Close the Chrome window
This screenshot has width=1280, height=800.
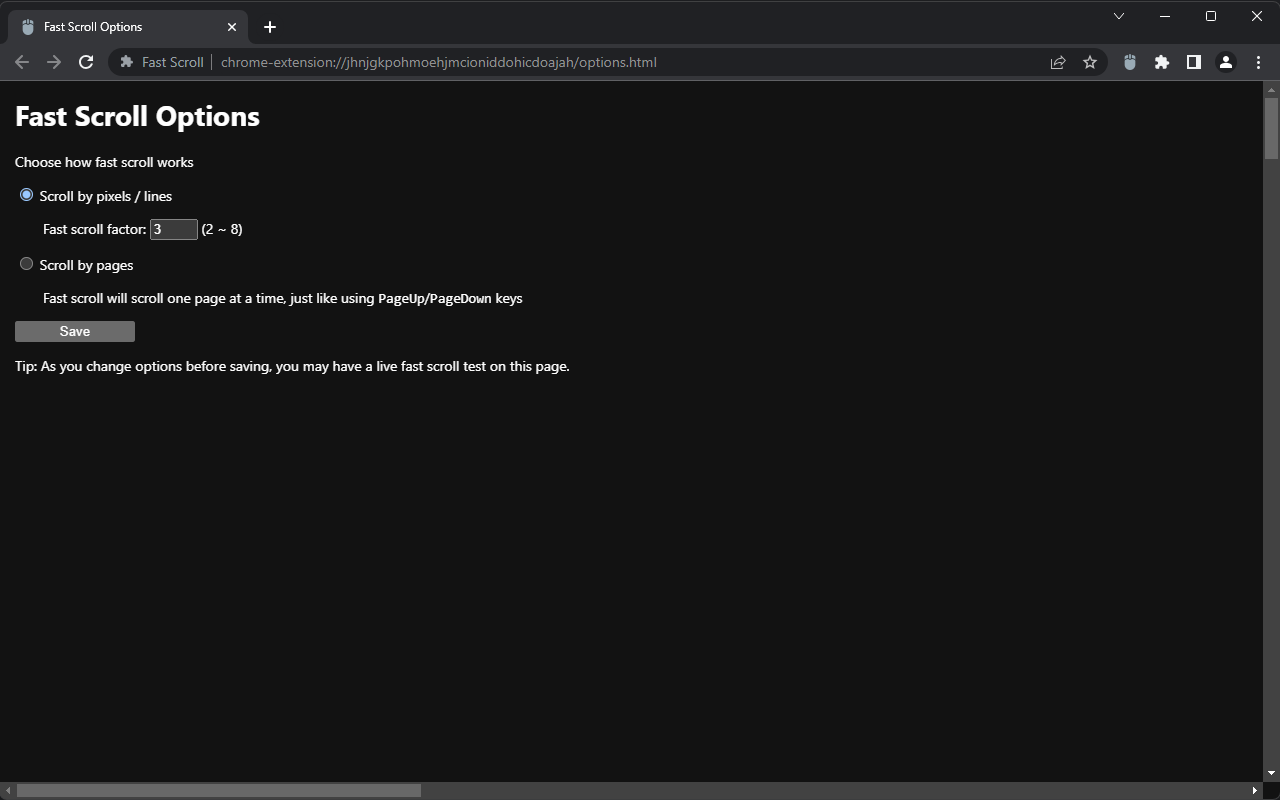pos(1257,16)
